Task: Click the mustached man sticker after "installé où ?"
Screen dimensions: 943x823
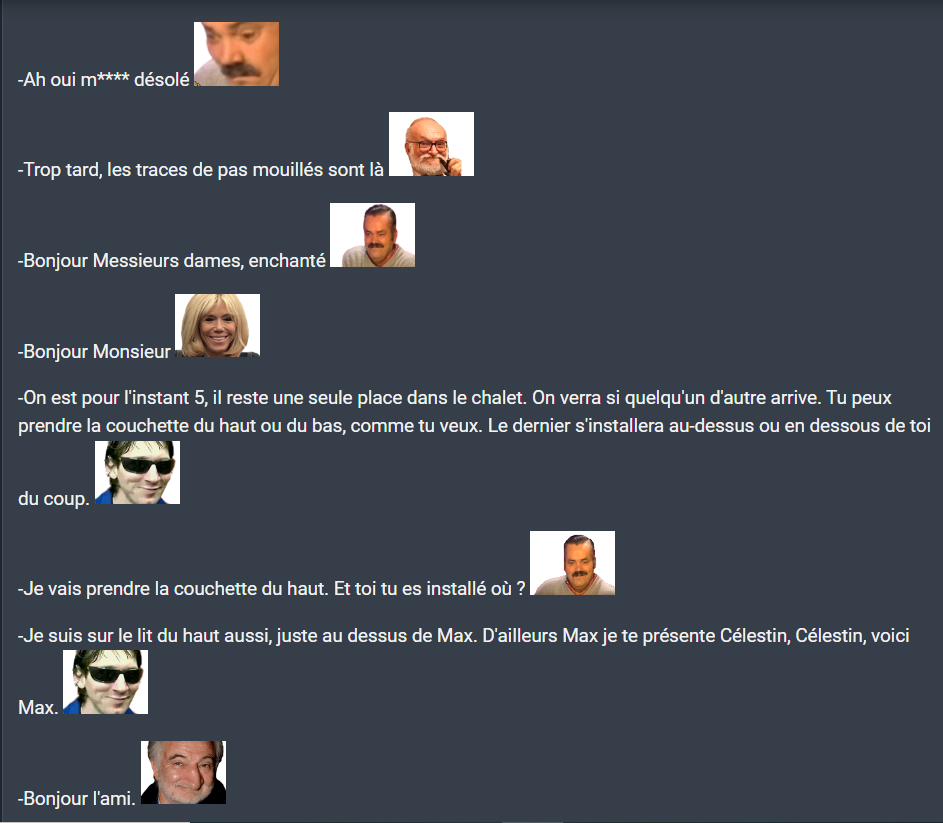Action: coord(572,563)
